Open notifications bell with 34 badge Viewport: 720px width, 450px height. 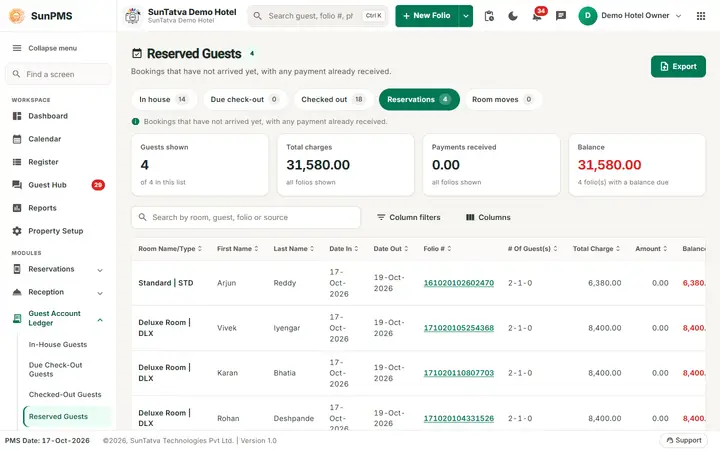[537, 16]
